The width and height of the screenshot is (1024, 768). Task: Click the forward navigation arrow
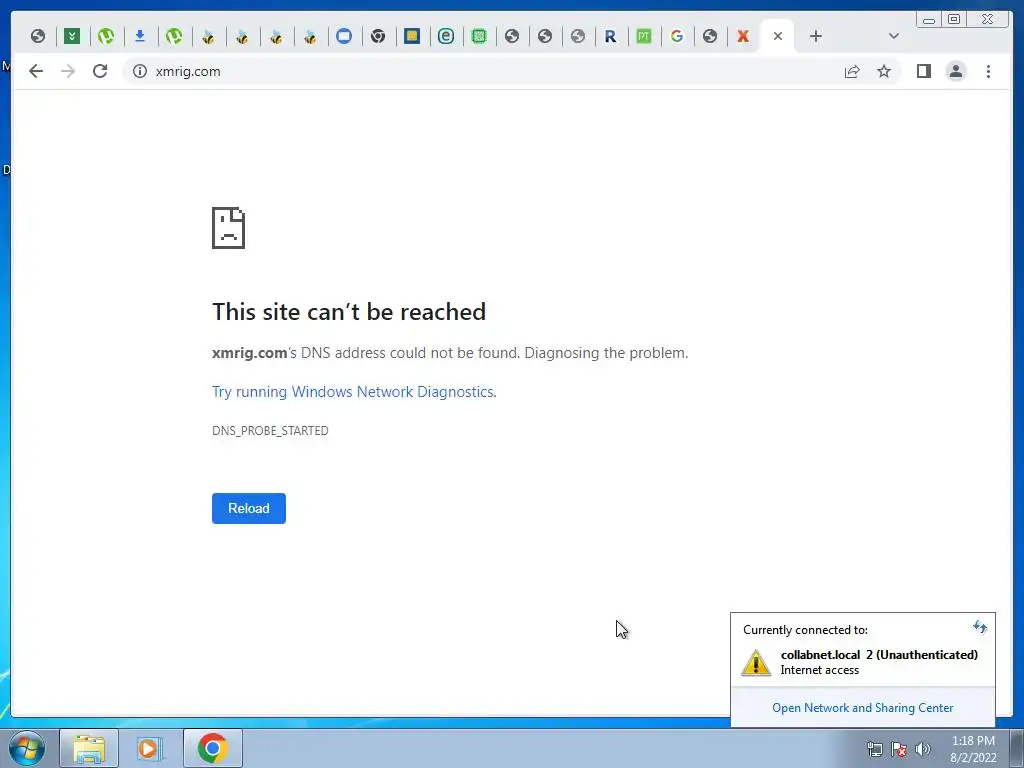click(x=68, y=71)
